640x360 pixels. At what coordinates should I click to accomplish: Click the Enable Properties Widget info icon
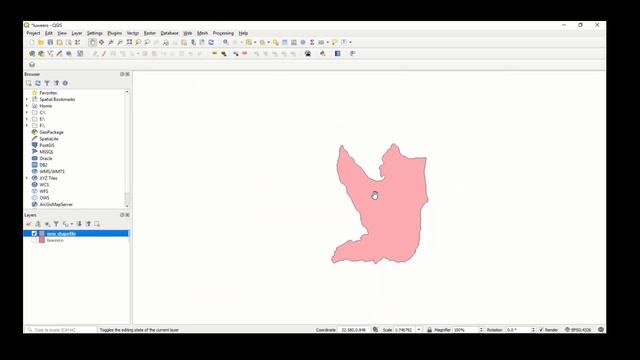pyautogui.click(x=65, y=83)
